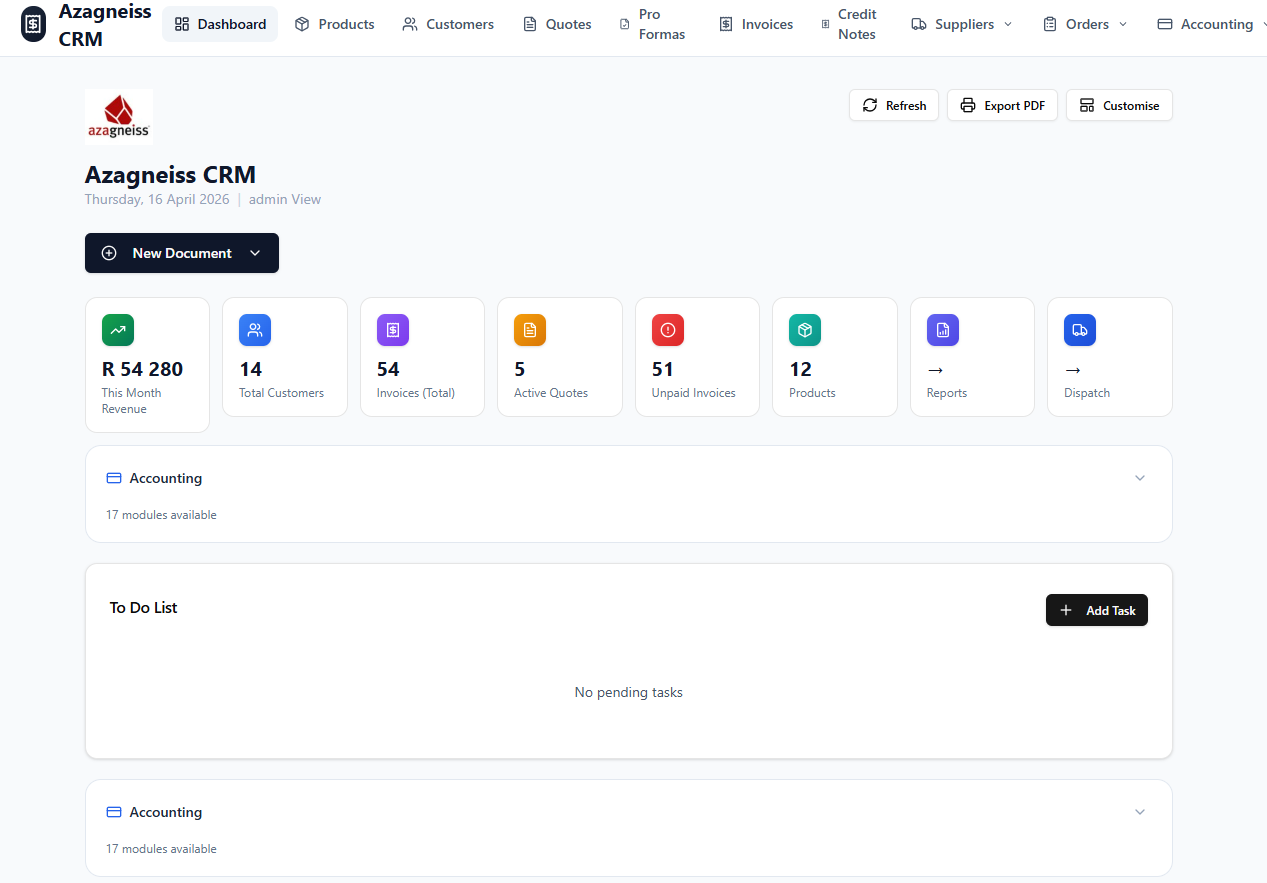Open the Quotes page
This screenshot has height=883, width=1267.
557,24
